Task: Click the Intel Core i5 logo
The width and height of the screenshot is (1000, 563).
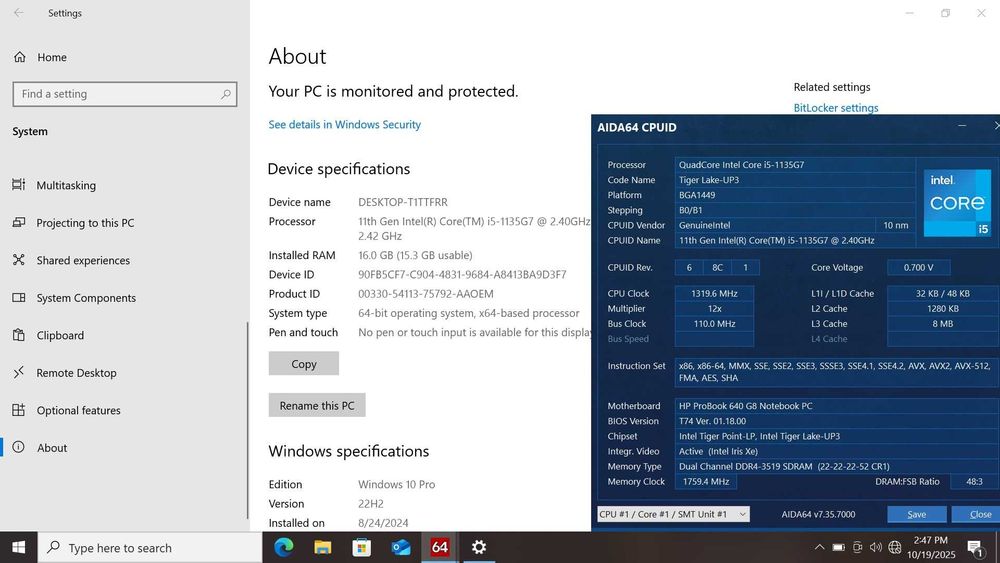Action: click(x=957, y=203)
